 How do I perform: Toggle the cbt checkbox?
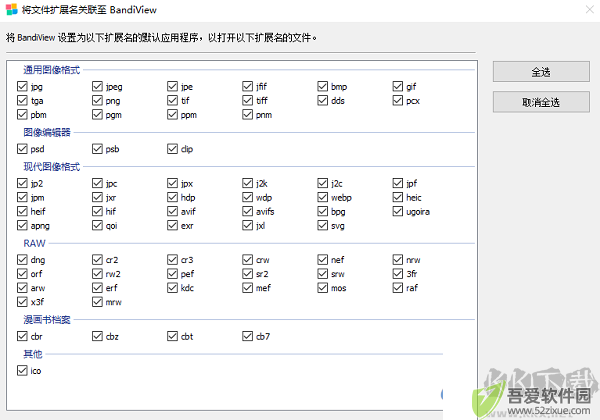tap(172, 336)
